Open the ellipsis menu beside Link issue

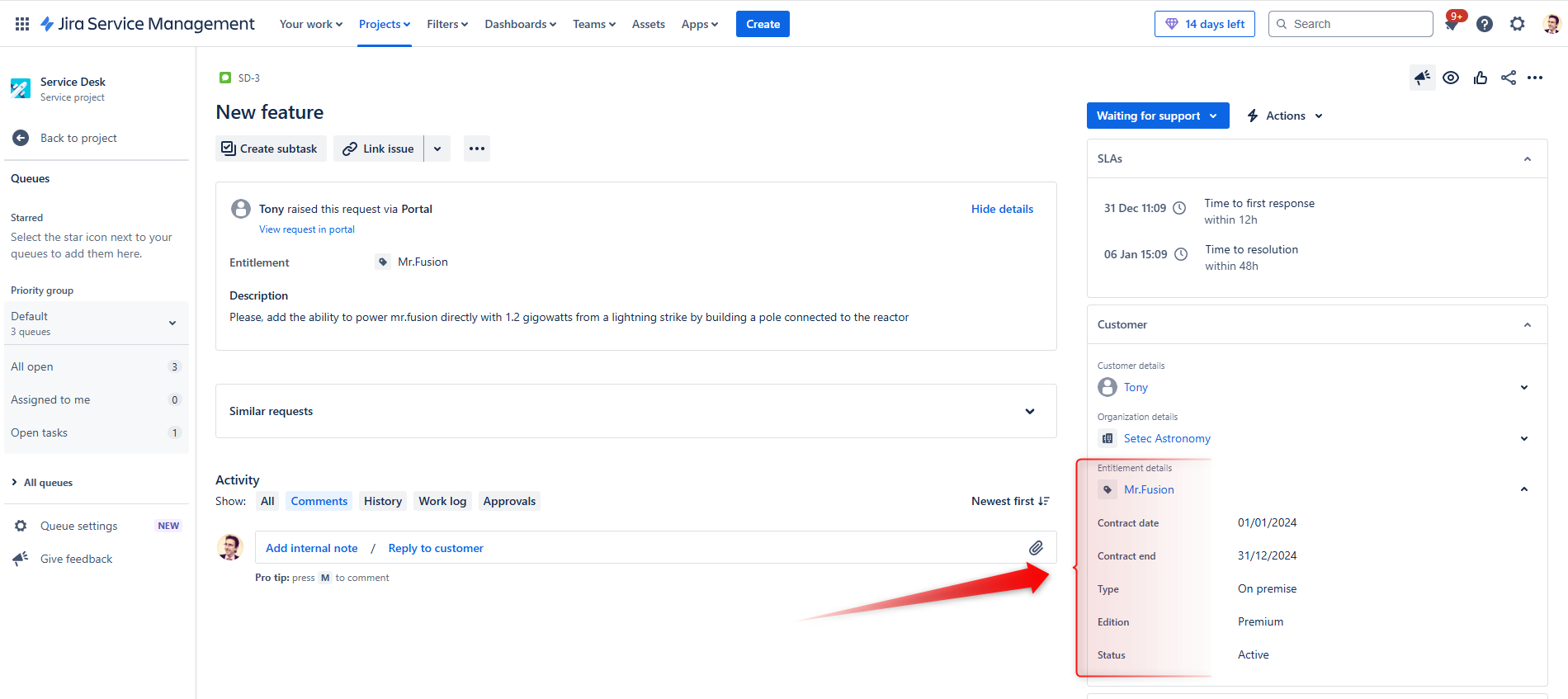pos(477,149)
